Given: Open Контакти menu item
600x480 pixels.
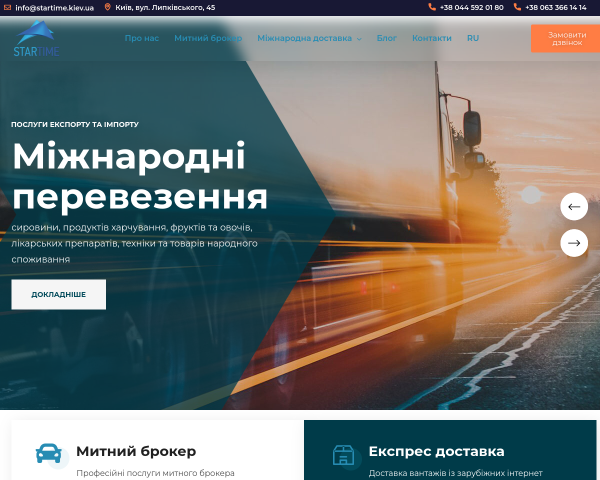Looking at the screenshot, I should click(432, 38).
